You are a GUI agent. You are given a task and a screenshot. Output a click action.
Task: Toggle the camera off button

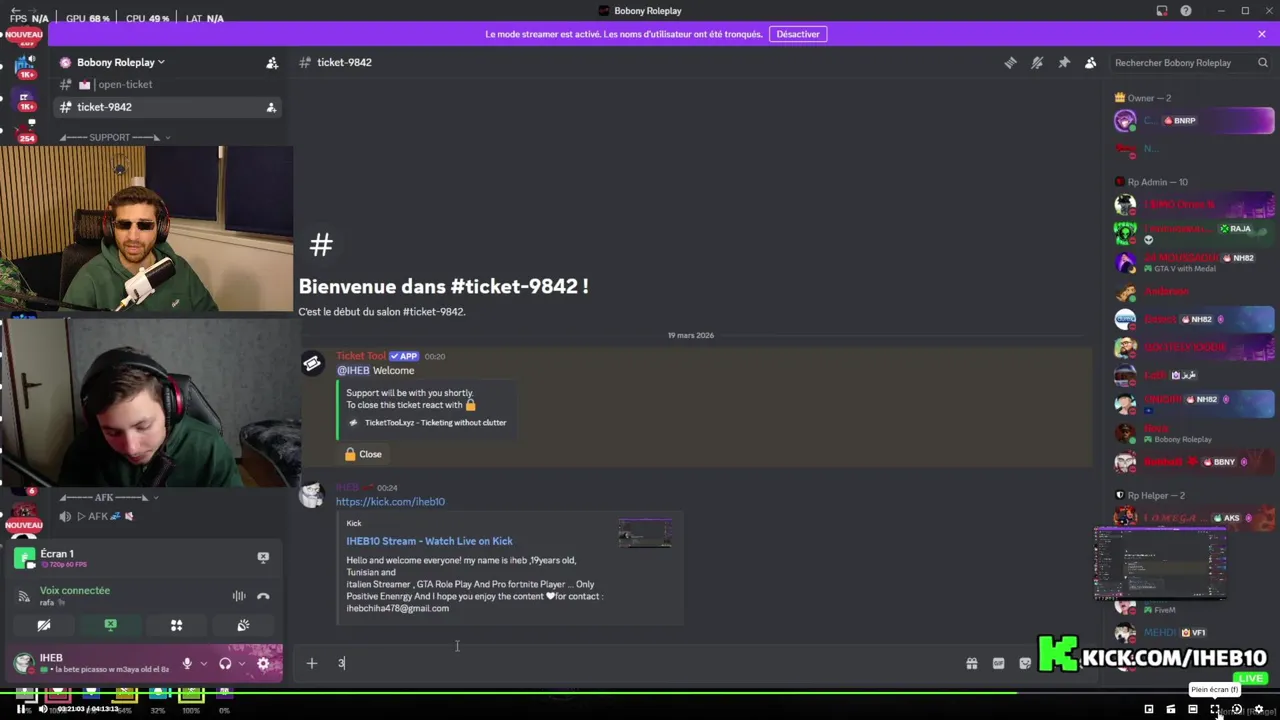pos(44,625)
